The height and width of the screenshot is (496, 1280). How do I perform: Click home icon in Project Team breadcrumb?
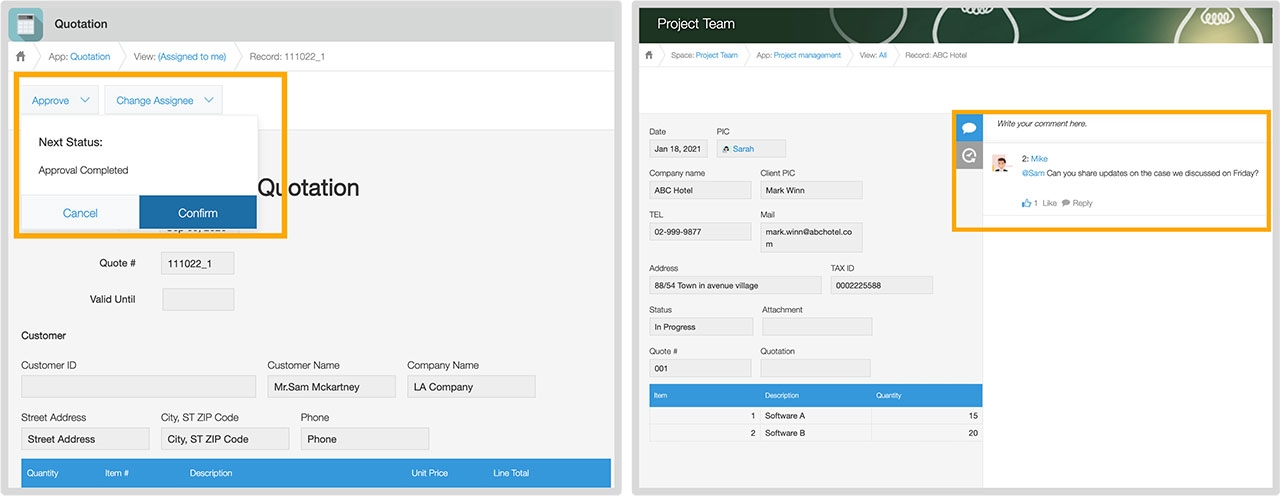(649, 55)
